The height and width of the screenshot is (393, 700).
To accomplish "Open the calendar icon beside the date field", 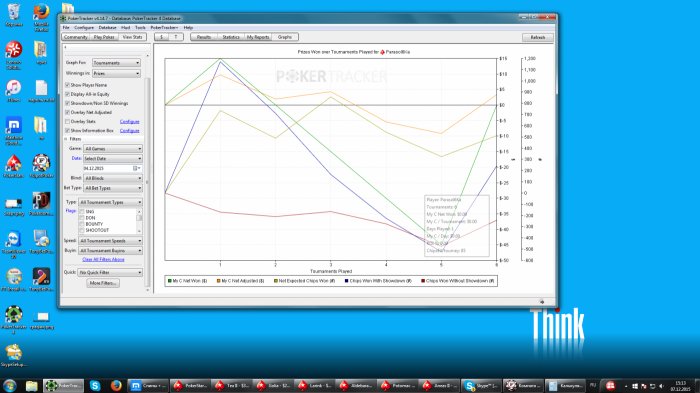I will 135,168.
